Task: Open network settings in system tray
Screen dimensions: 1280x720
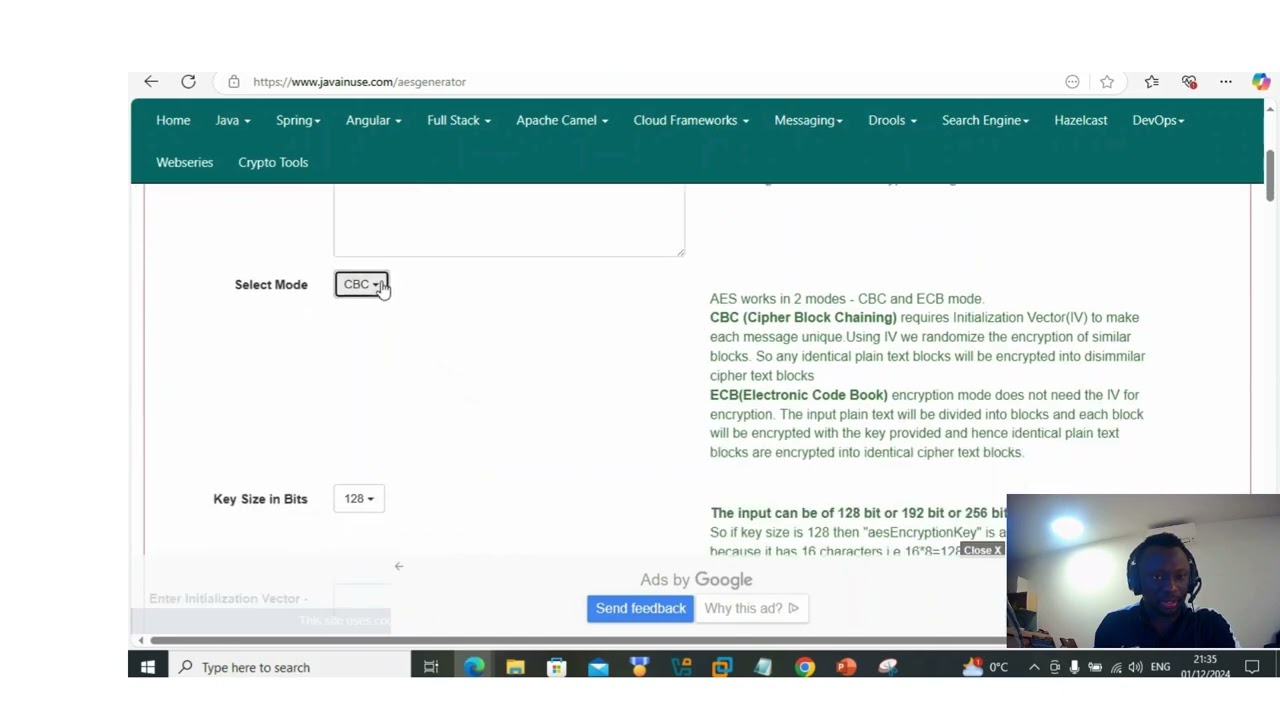Action: [1116, 667]
